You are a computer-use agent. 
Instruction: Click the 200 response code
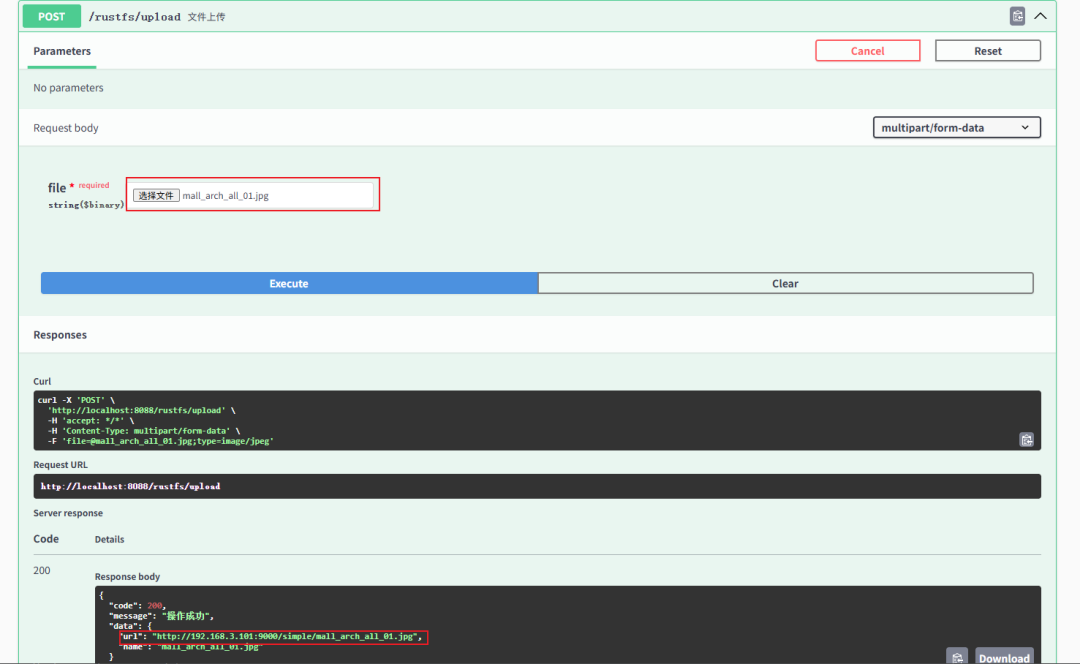(42, 570)
